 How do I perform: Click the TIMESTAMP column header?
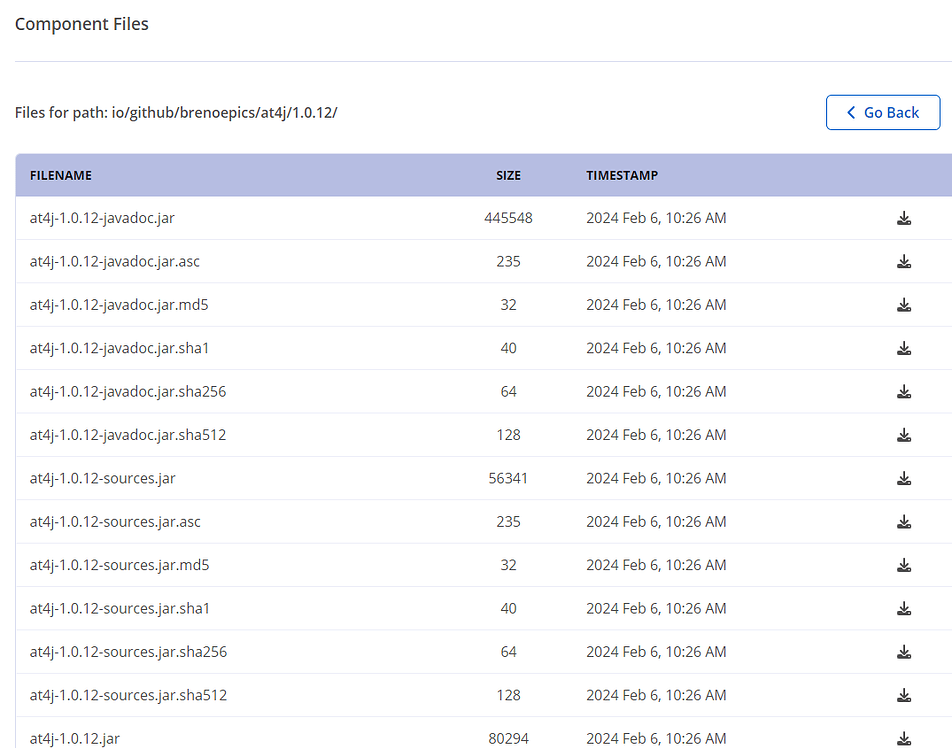point(622,175)
